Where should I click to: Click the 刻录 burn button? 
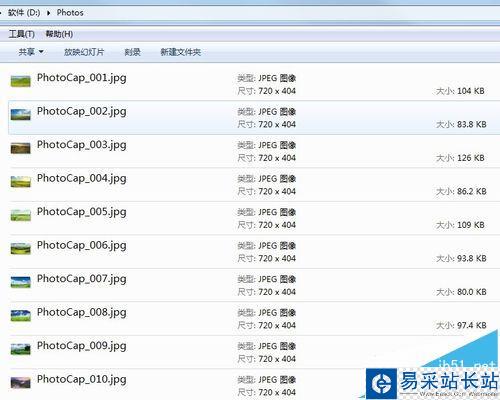(x=132, y=52)
